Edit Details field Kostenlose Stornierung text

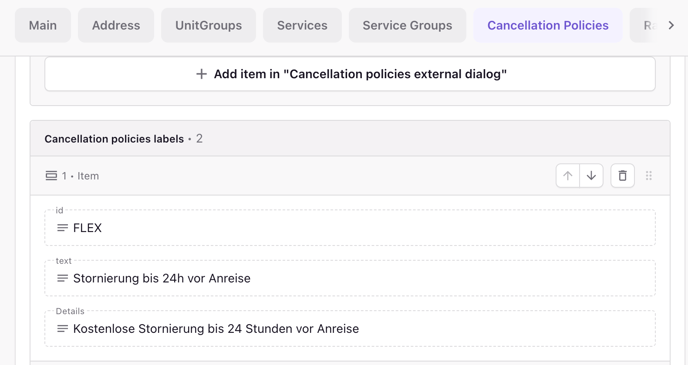click(350, 329)
